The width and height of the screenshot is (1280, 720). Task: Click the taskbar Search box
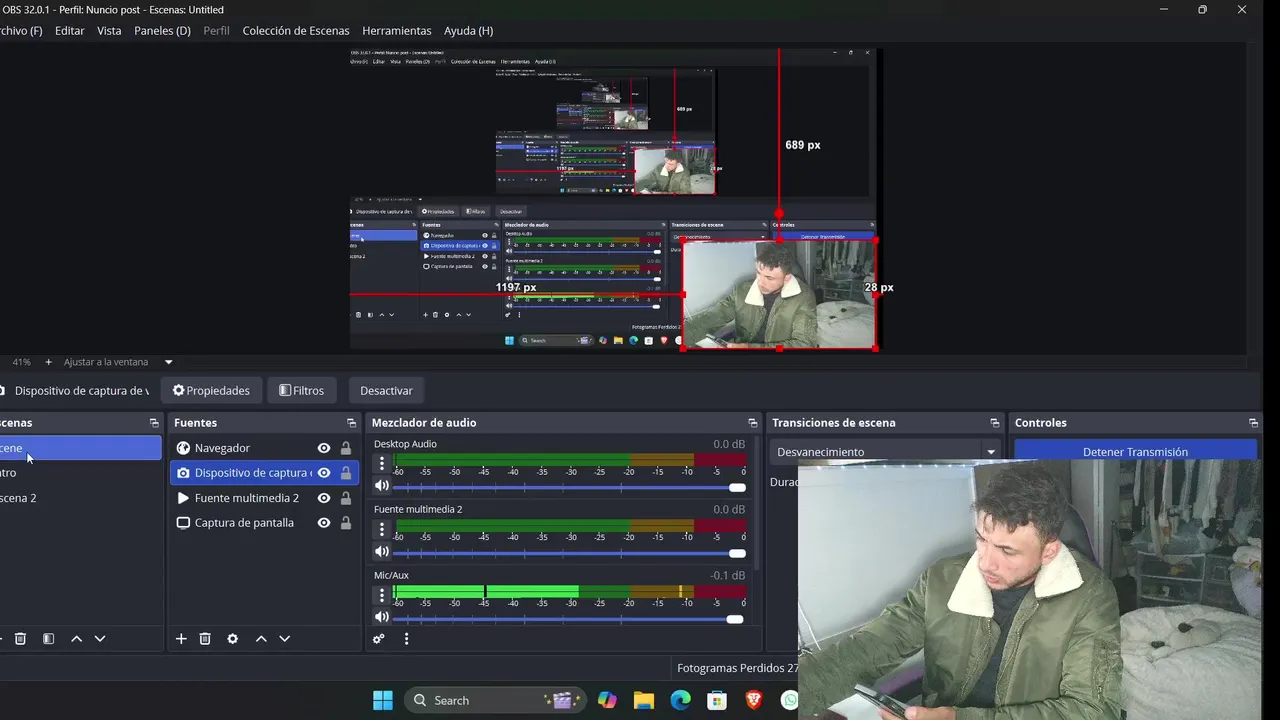point(495,700)
